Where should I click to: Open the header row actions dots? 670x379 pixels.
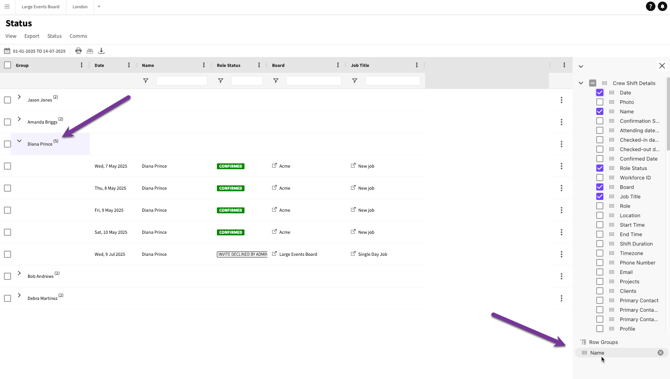[564, 65]
